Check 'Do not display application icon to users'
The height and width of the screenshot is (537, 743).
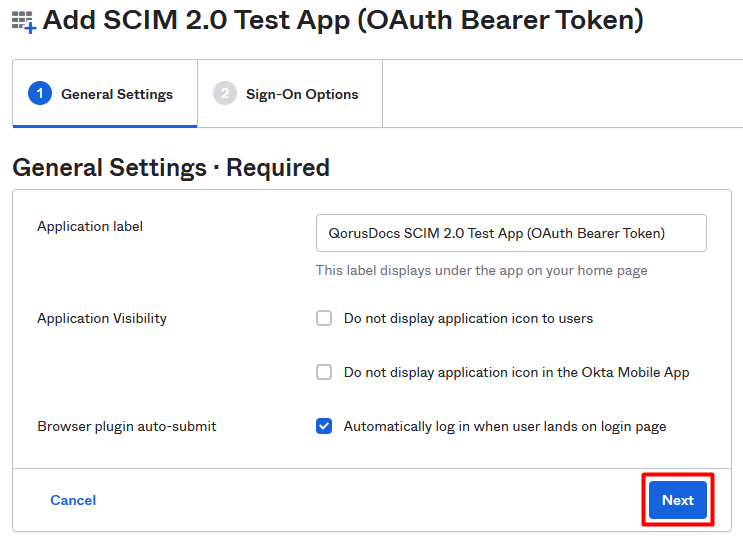pyautogui.click(x=324, y=318)
